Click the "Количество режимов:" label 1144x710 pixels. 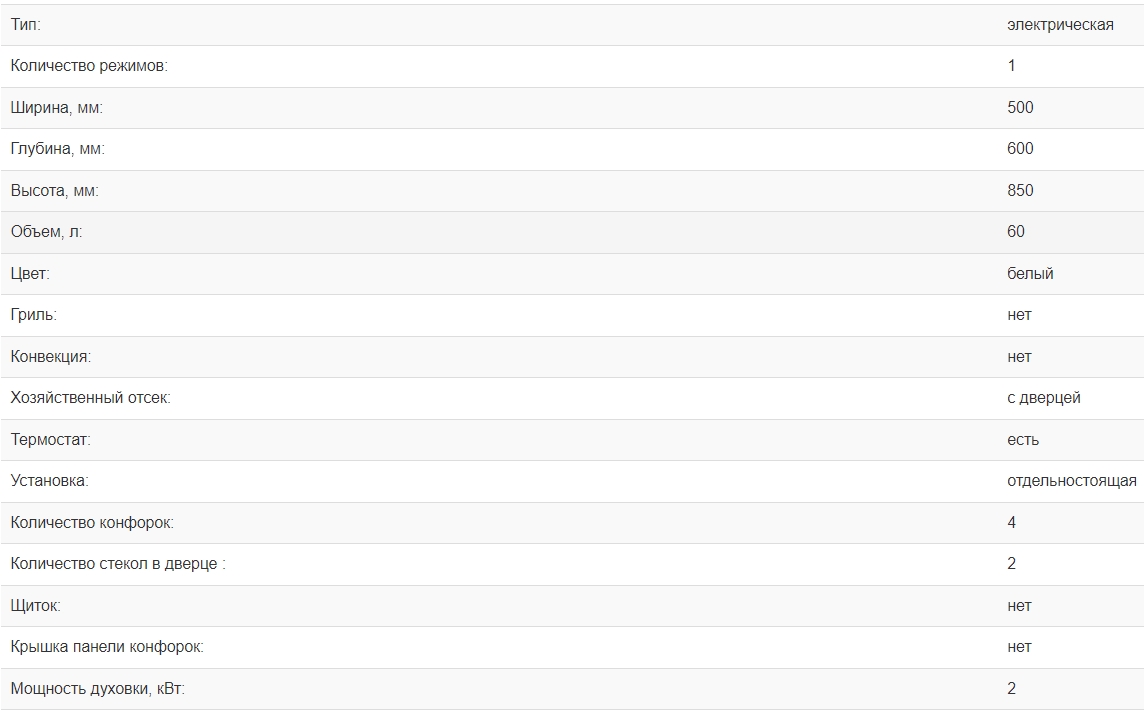click(x=89, y=66)
